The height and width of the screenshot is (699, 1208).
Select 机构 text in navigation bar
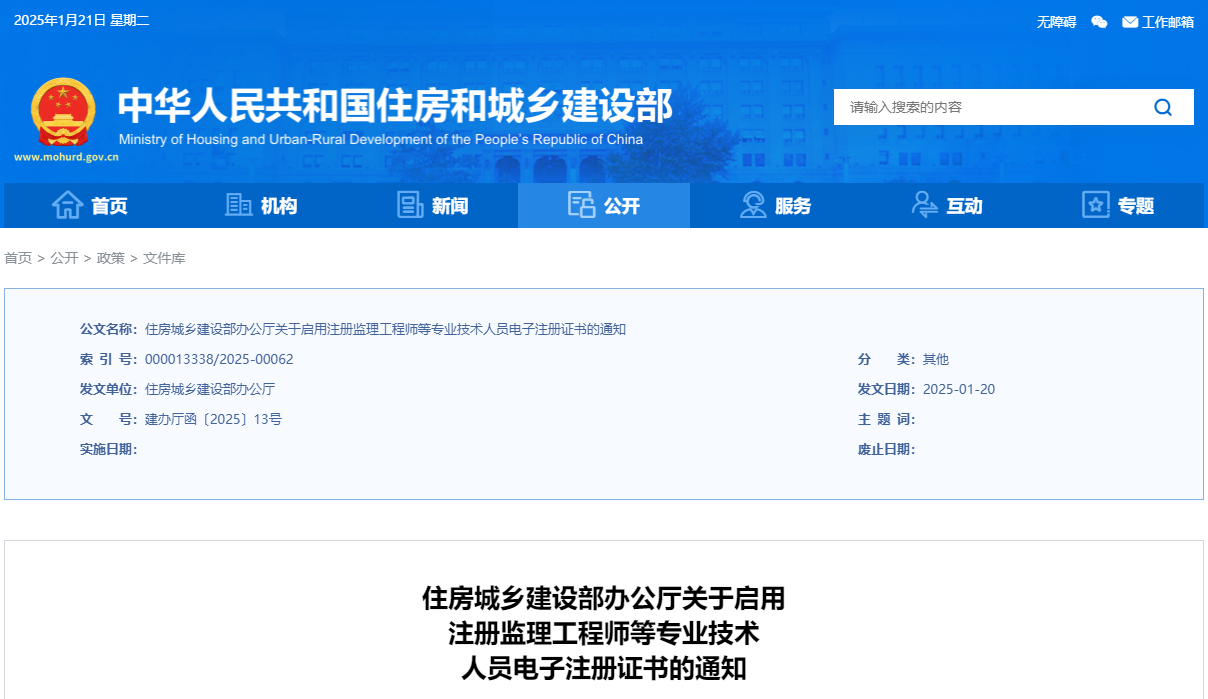point(279,206)
